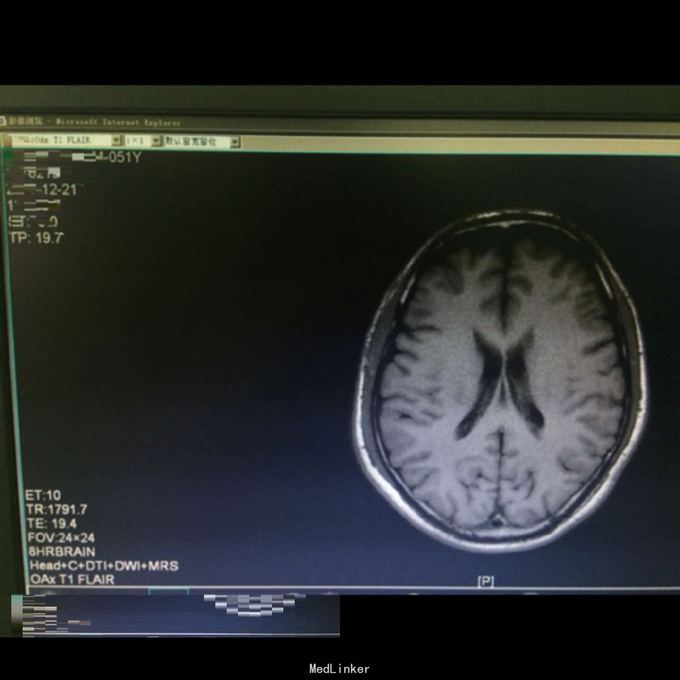Open the 默认窗宽窗位 window preset dropdown
Viewport: 680px width, 680px height.
click(x=196, y=142)
